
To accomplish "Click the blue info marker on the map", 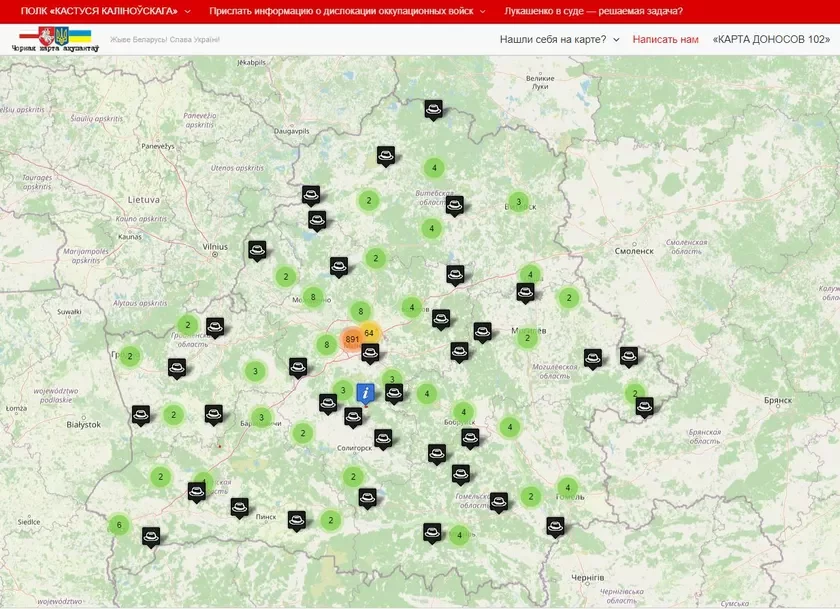I will [x=366, y=392].
